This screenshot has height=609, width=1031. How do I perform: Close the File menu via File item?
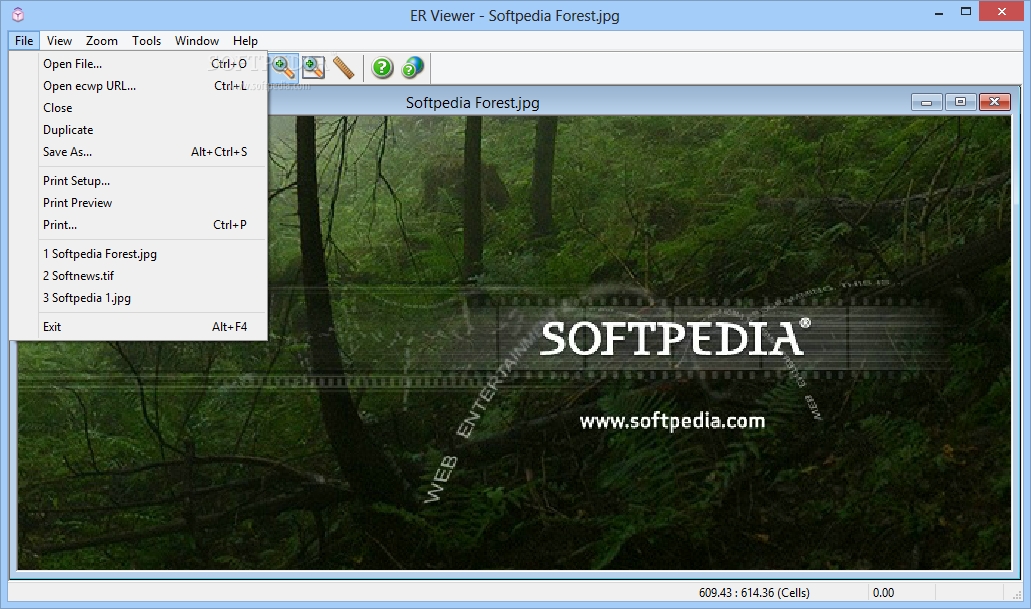click(24, 41)
